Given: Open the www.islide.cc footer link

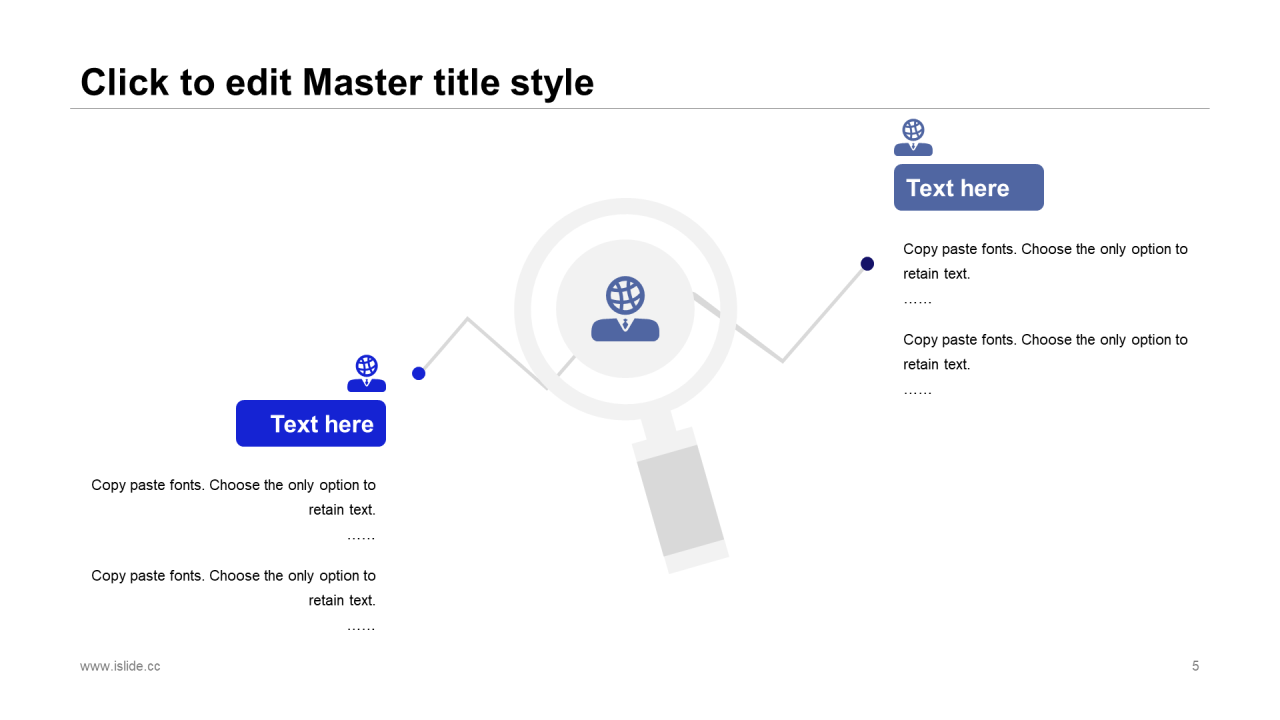Looking at the screenshot, I should pos(120,666).
